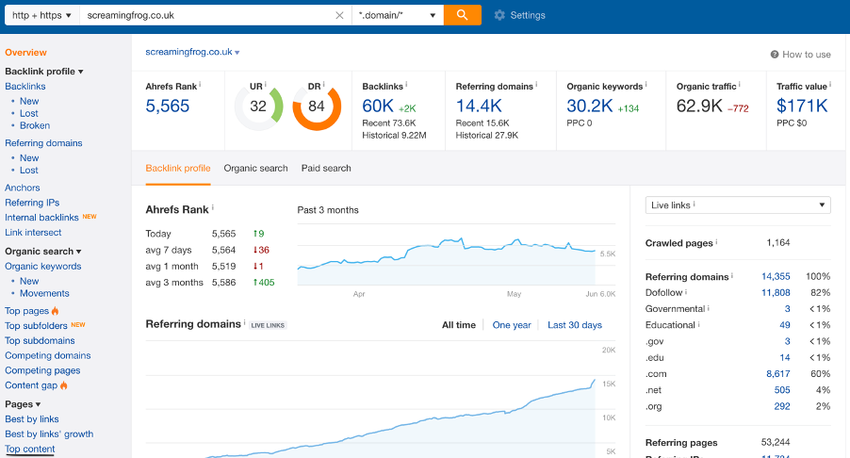Click the fire icon next to Top pages
850x458 pixels.
55,311
